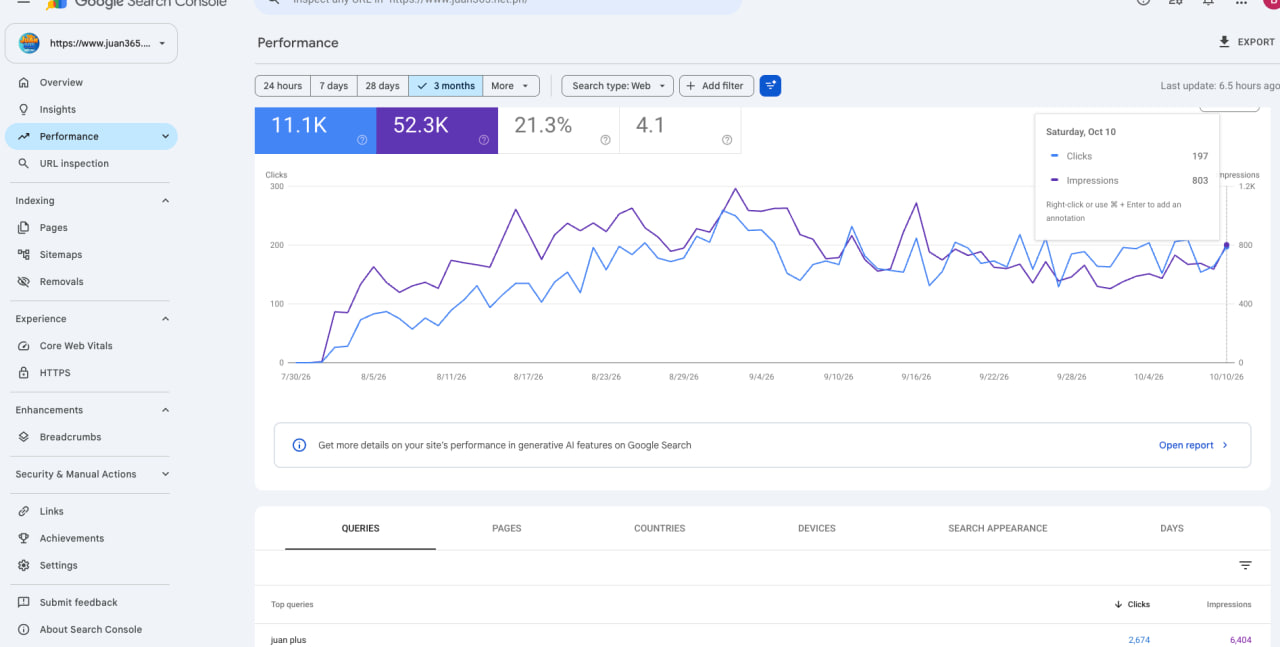
Task: Open the Sitemaps section icon
Action: pos(24,255)
